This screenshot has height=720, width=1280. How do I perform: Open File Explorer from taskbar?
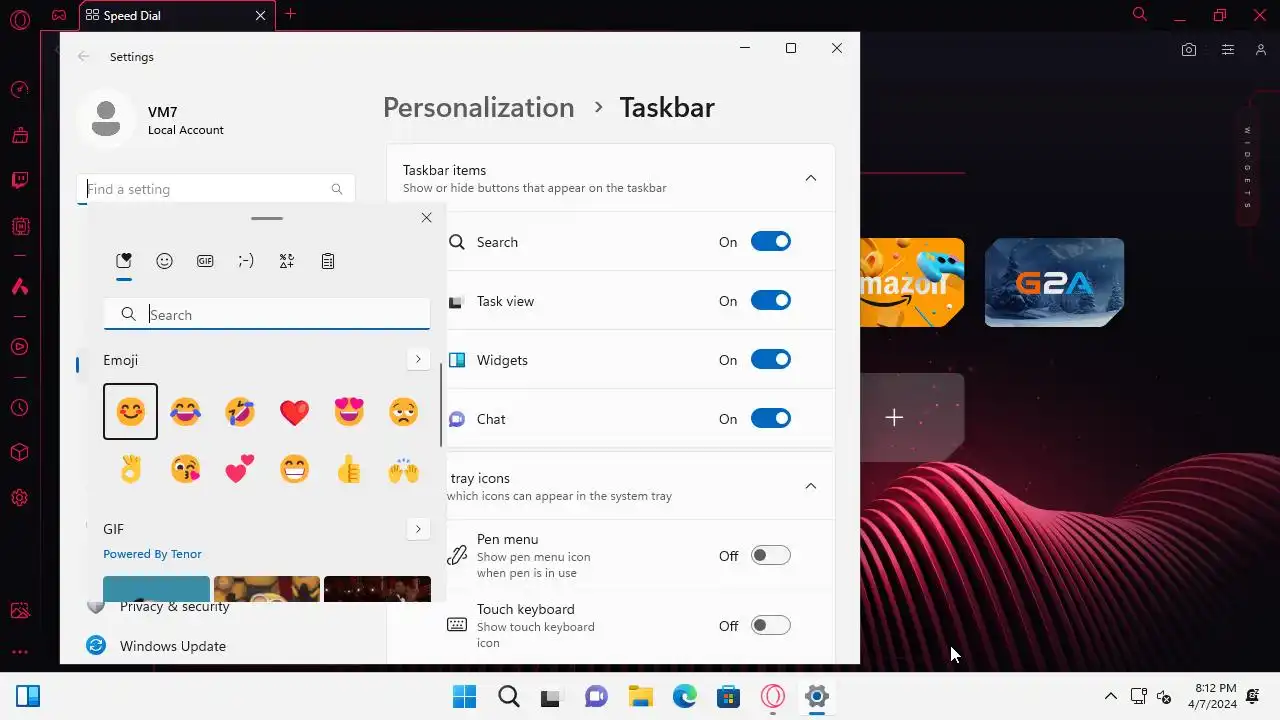(640, 696)
